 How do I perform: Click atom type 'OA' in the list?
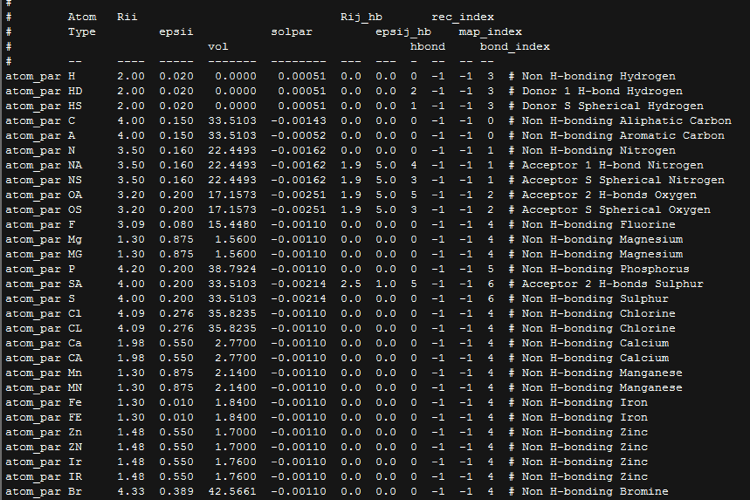[x=75, y=195]
